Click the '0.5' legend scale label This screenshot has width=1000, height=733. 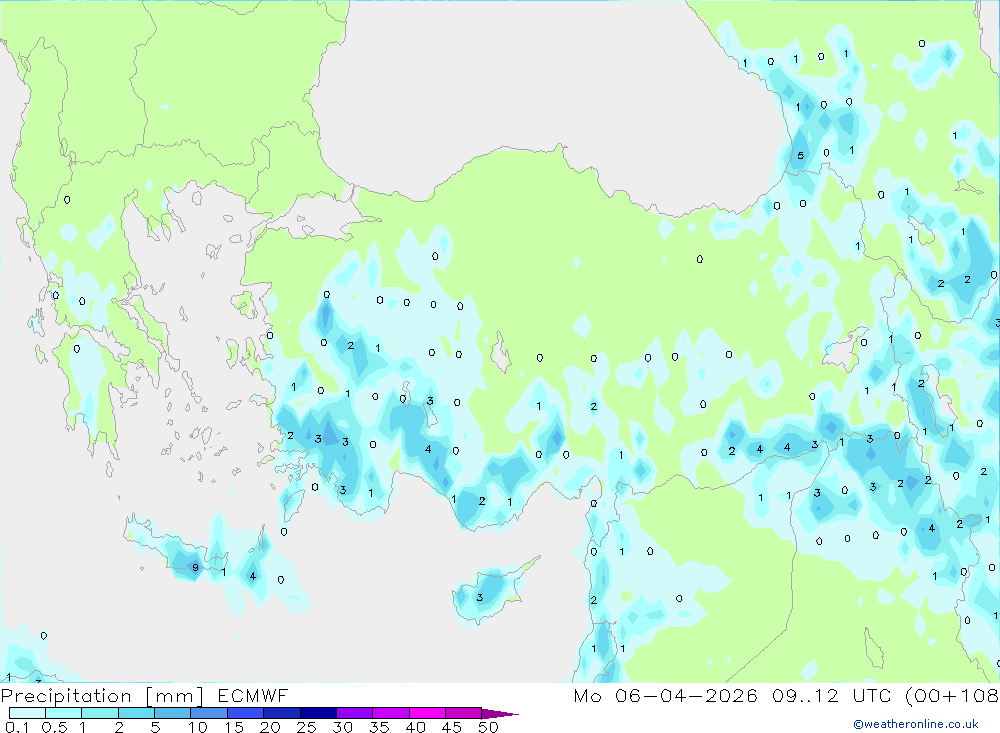[x=54, y=727]
